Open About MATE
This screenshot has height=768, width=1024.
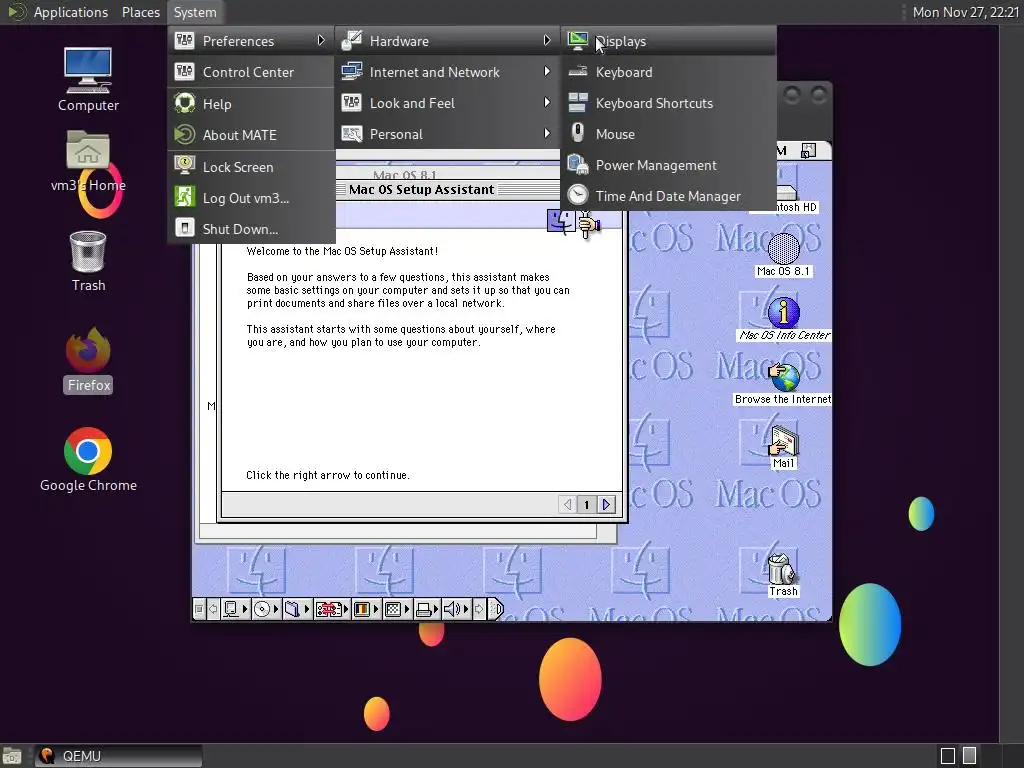click(251, 135)
